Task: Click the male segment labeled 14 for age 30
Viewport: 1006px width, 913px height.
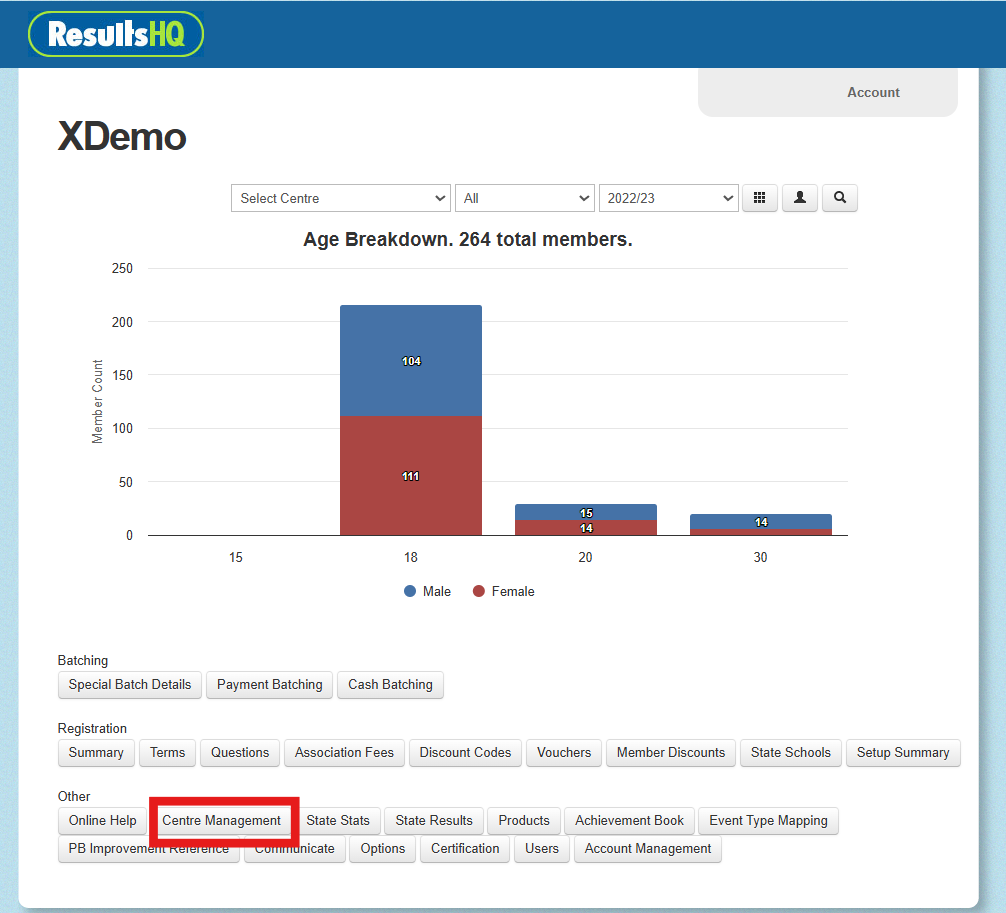Action: pos(761,522)
